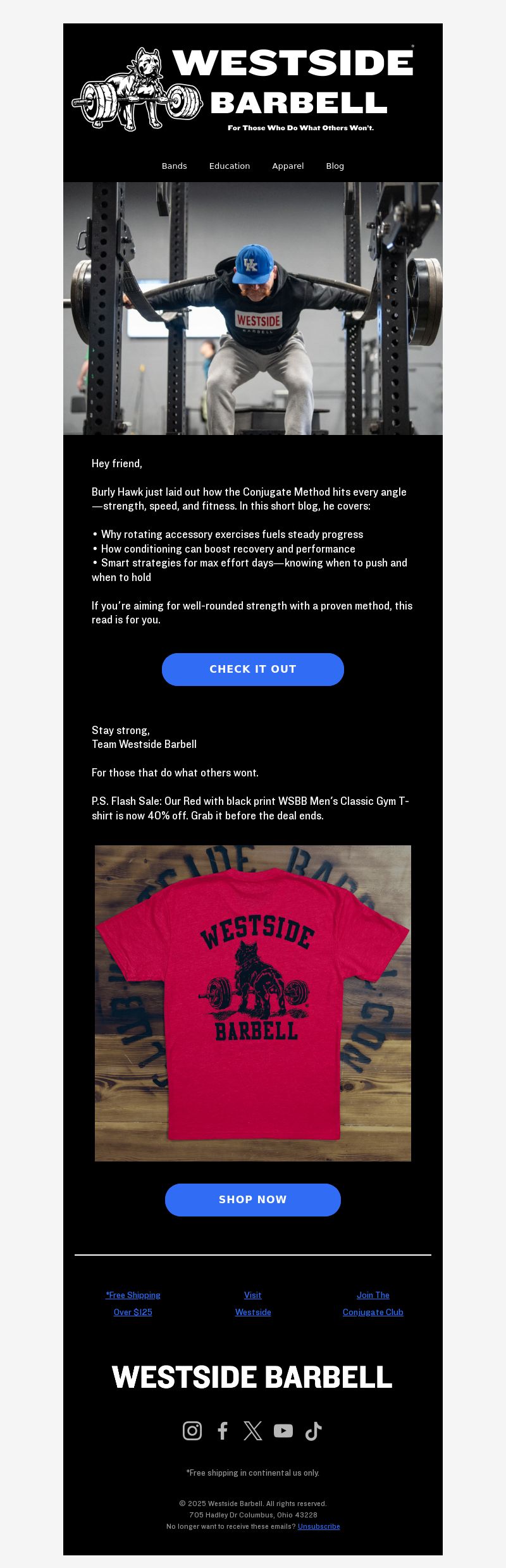This screenshot has height=1568, width=506.
Task: Click the CHECK IT OUT button
Action: (253, 669)
